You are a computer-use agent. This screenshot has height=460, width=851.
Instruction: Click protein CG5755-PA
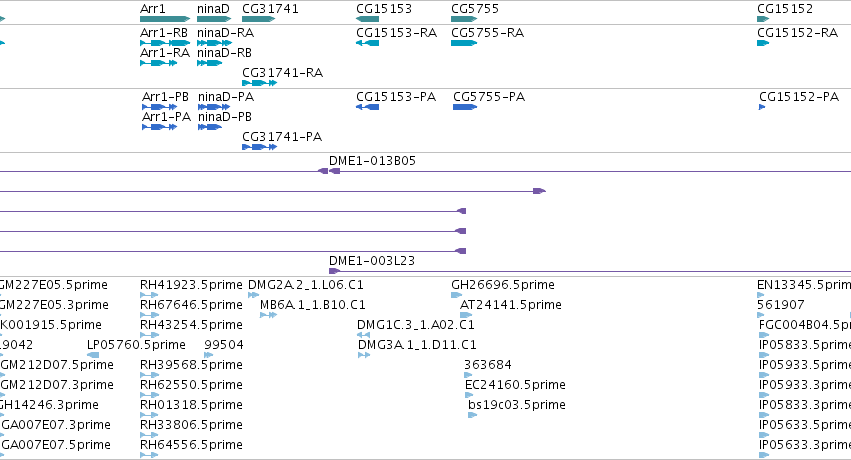pyautogui.click(x=489, y=97)
